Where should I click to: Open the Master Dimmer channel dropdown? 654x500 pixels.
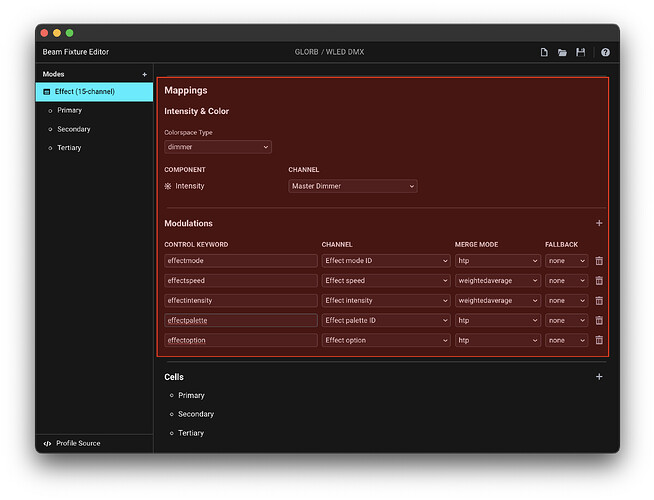pyautogui.click(x=353, y=186)
